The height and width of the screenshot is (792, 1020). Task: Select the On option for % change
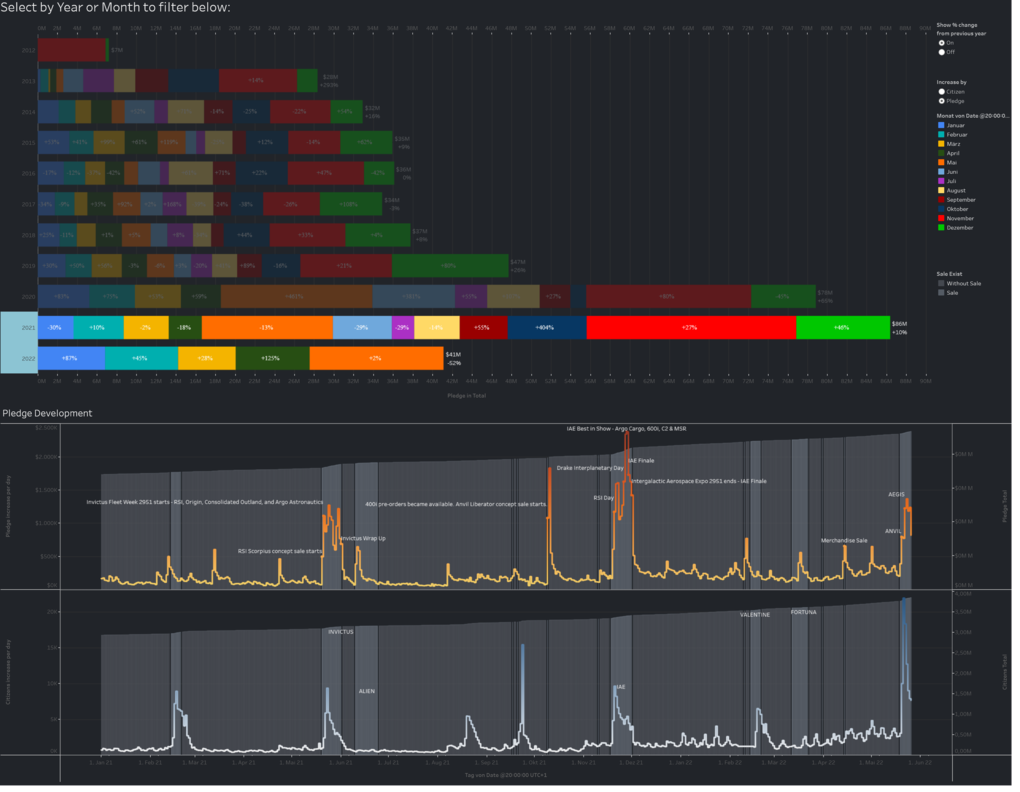coord(942,43)
